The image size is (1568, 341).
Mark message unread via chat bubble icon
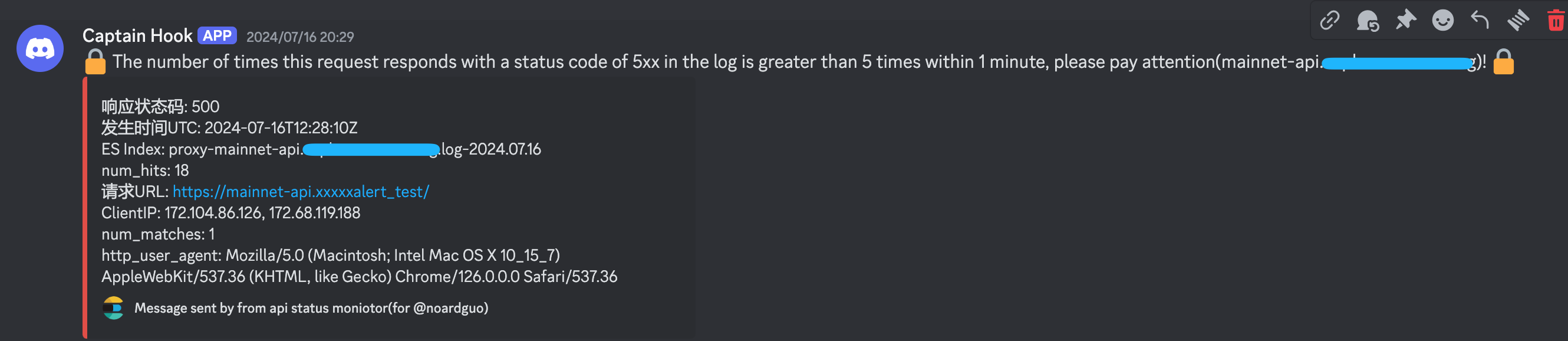coord(1367,21)
